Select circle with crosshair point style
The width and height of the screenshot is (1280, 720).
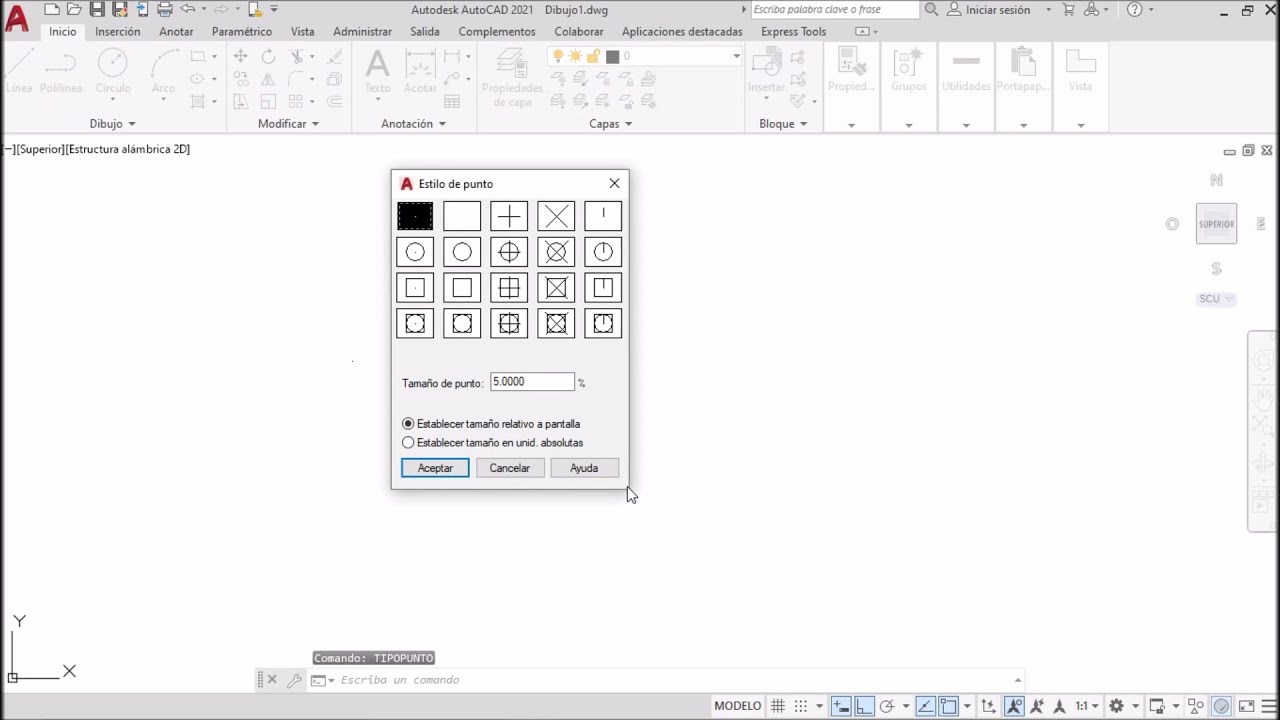(509, 252)
